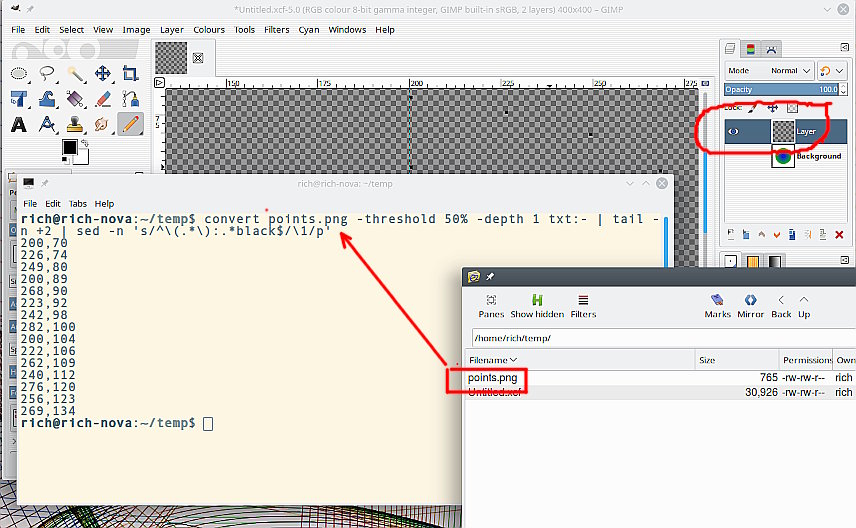Increase opacity with the stepper arrow
The height and width of the screenshot is (528, 856).
[x=843, y=86]
